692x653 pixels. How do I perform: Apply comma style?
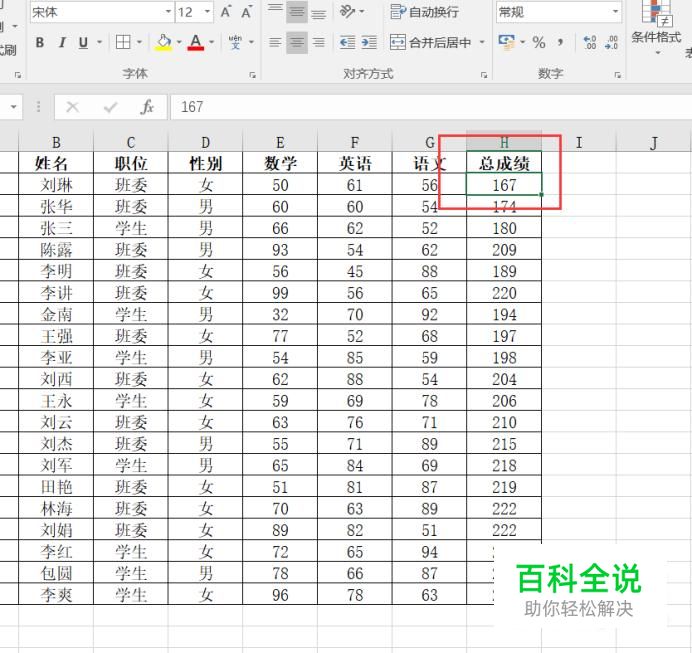point(560,43)
